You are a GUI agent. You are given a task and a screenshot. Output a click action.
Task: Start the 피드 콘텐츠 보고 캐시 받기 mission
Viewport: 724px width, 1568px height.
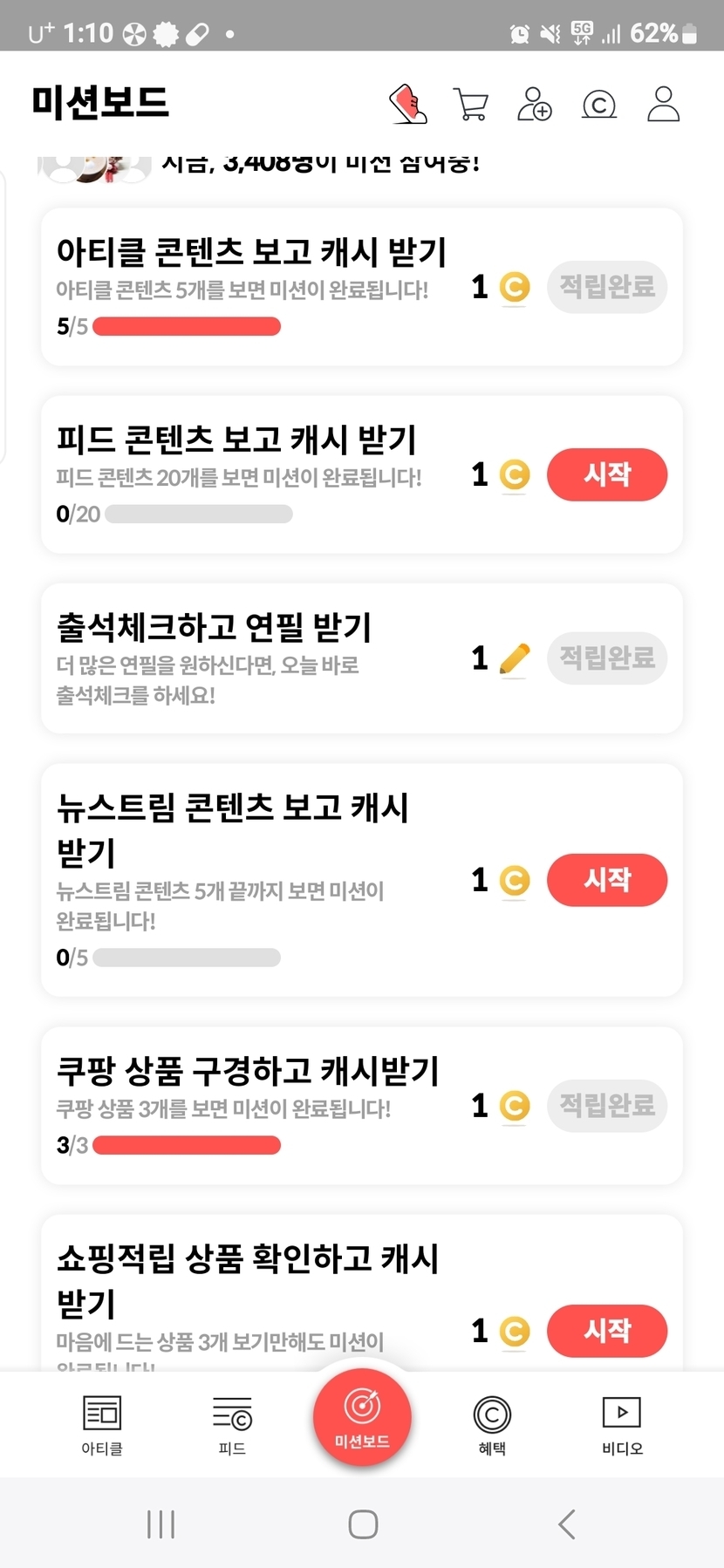(x=607, y=474)
